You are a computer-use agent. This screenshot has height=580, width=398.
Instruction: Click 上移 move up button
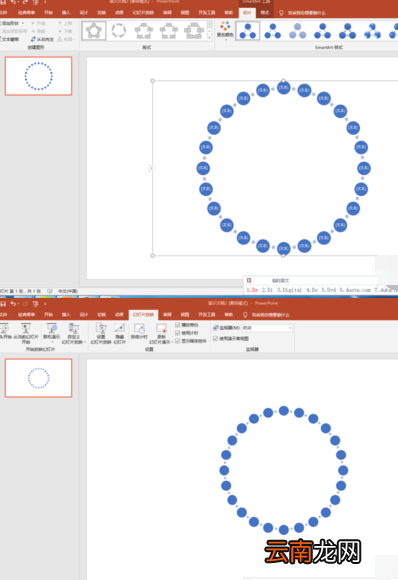(65, 23)
